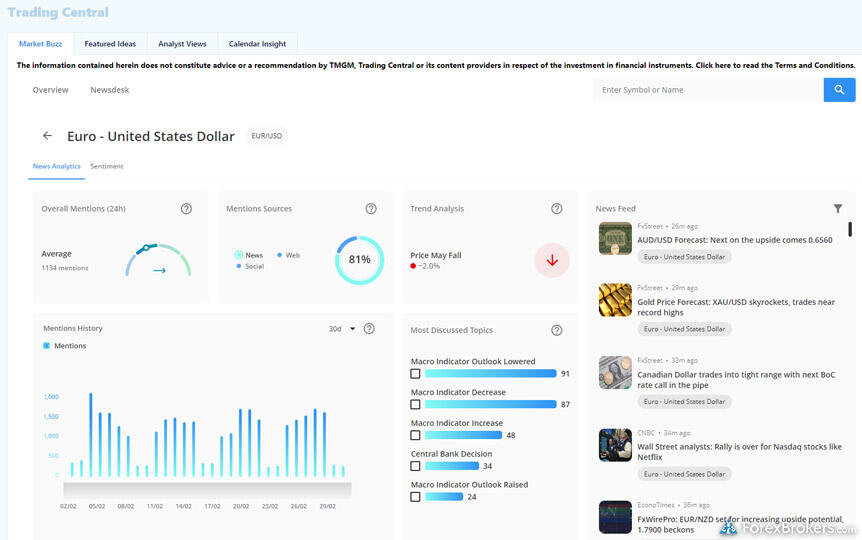
Task: Click the Trading Central logo title
Action: tap(58, 12)
